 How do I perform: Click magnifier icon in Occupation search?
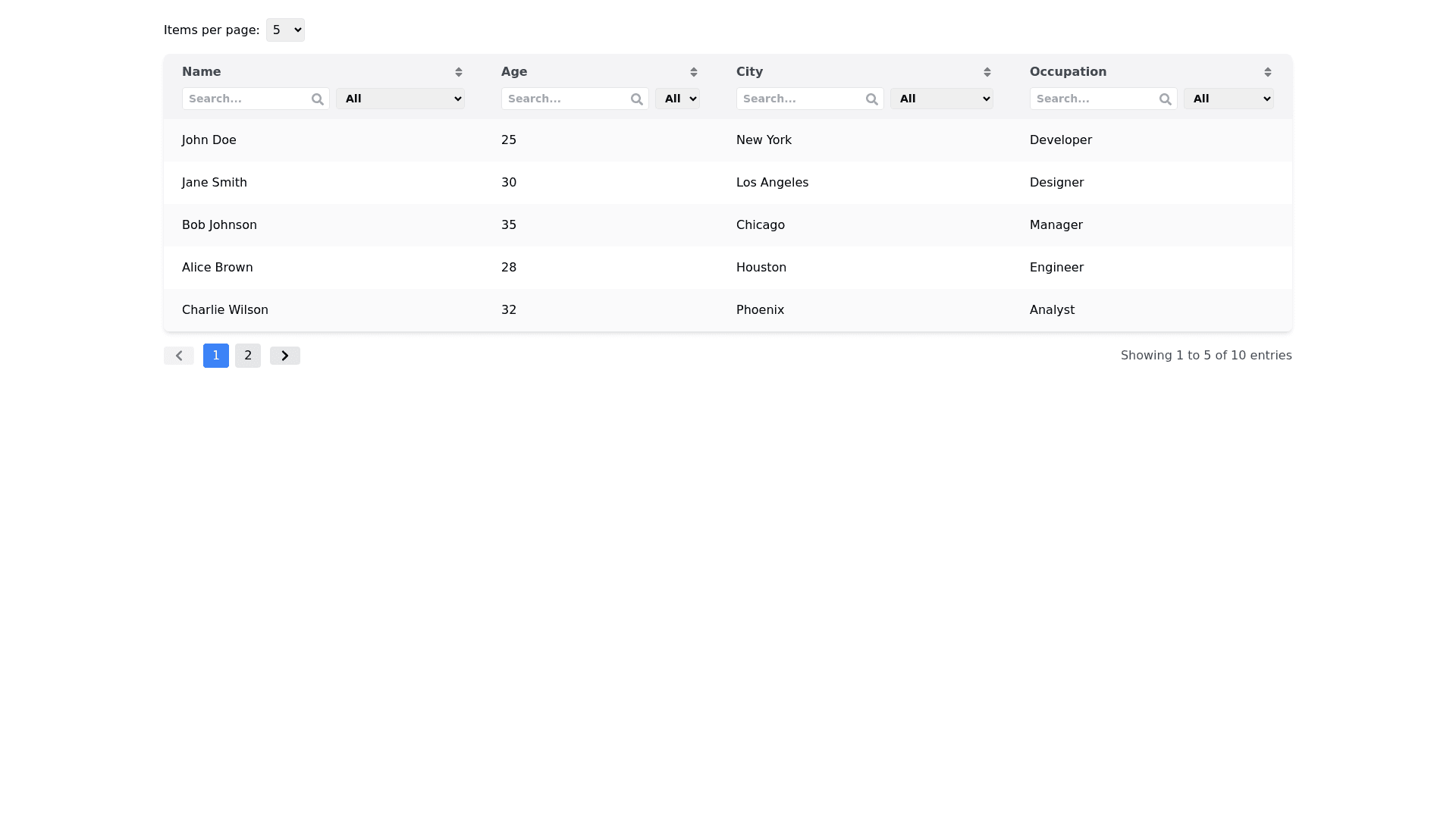(1165, 99)
